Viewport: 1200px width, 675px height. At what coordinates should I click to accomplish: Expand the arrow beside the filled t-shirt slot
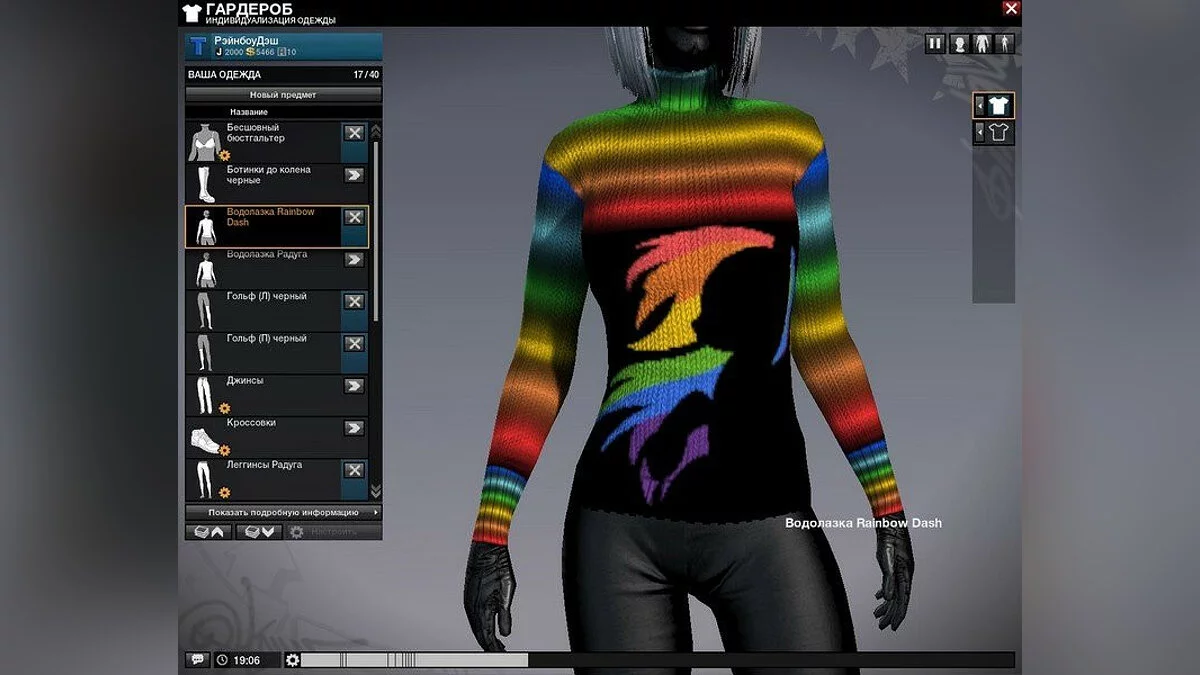tap(979, 105)
